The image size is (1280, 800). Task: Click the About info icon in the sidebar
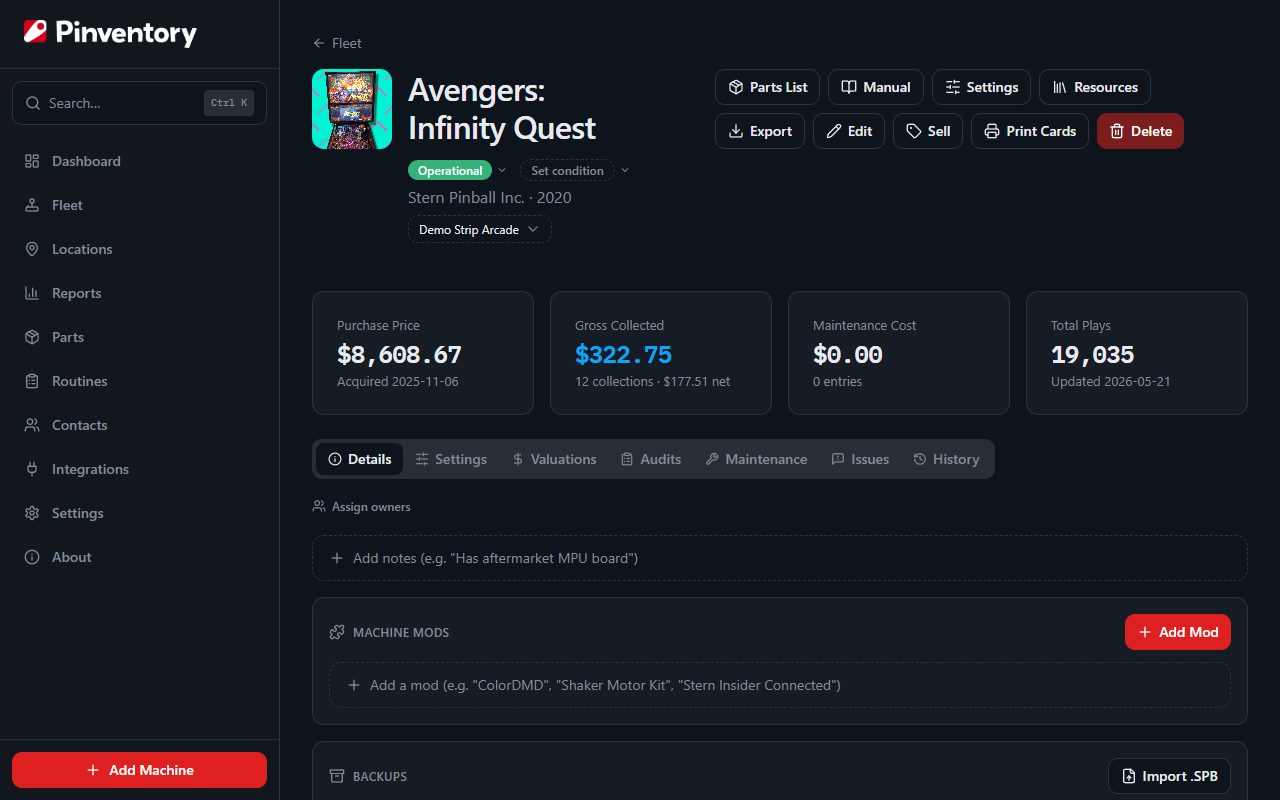(32, 557)
